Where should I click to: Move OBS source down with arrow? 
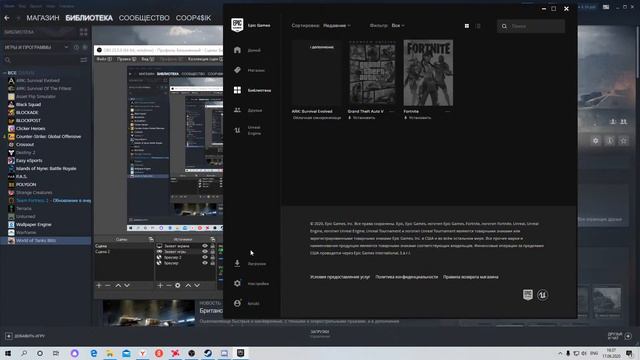pyautogui.click(x=197, y=285)
